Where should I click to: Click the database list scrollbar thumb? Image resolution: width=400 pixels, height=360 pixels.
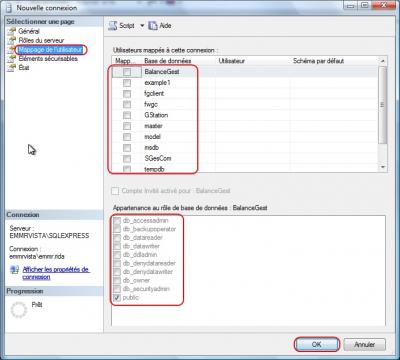[x=383, y=105]
